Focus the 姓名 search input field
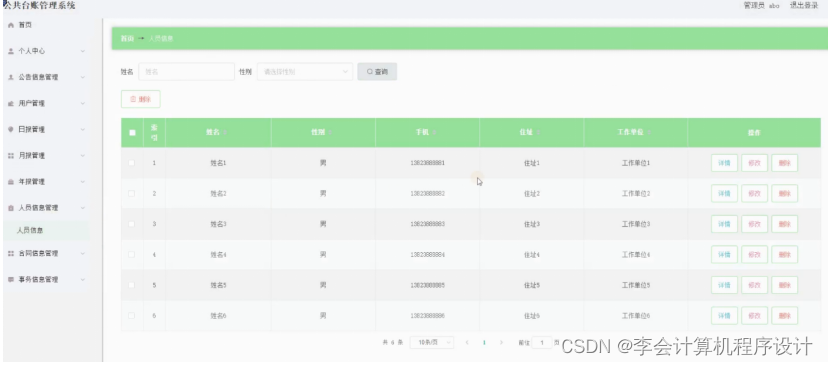Viewport: 828px width, 365px height. 186,71
